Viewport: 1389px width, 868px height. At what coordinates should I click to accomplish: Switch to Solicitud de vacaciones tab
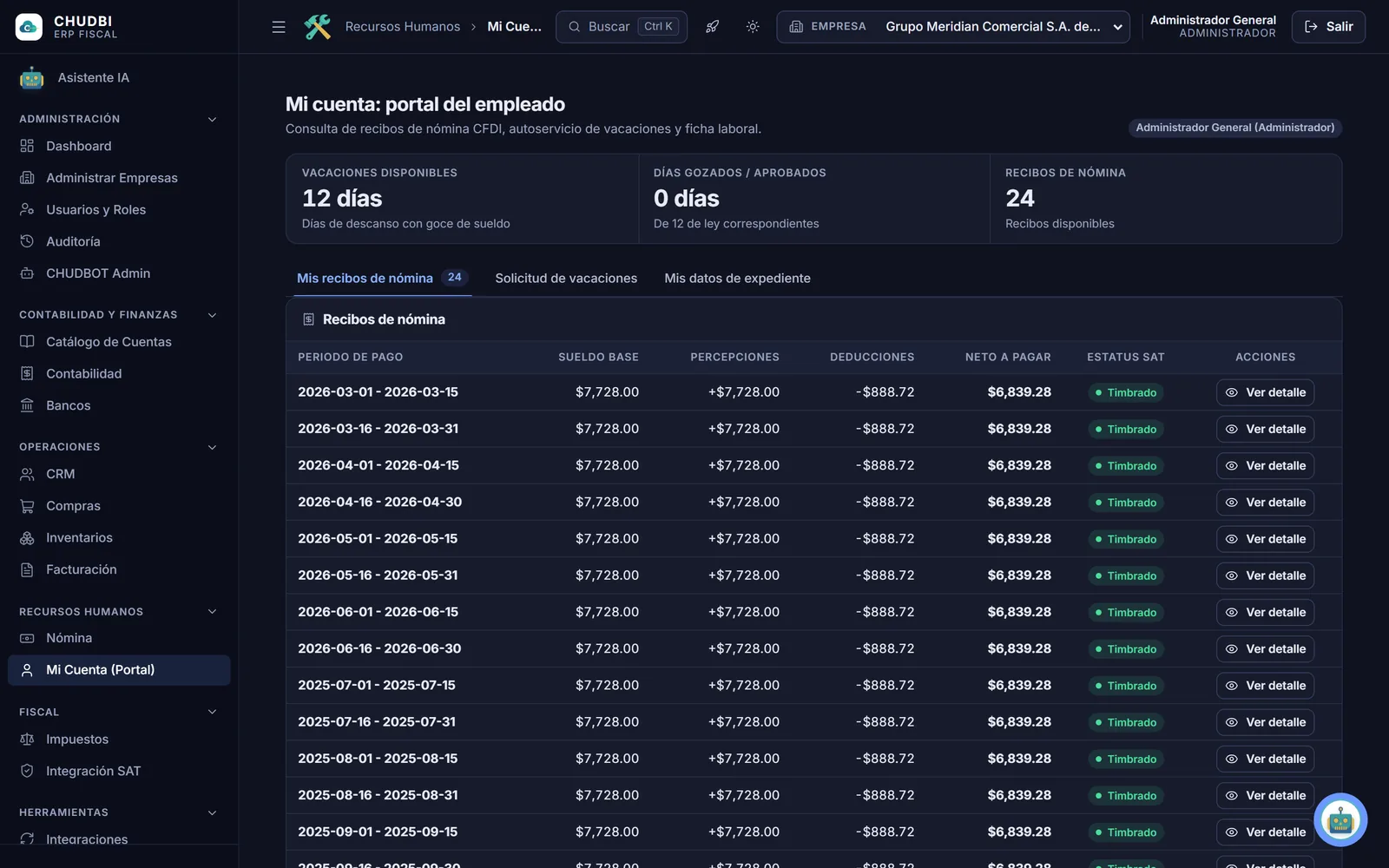click(x=566, y=279)
